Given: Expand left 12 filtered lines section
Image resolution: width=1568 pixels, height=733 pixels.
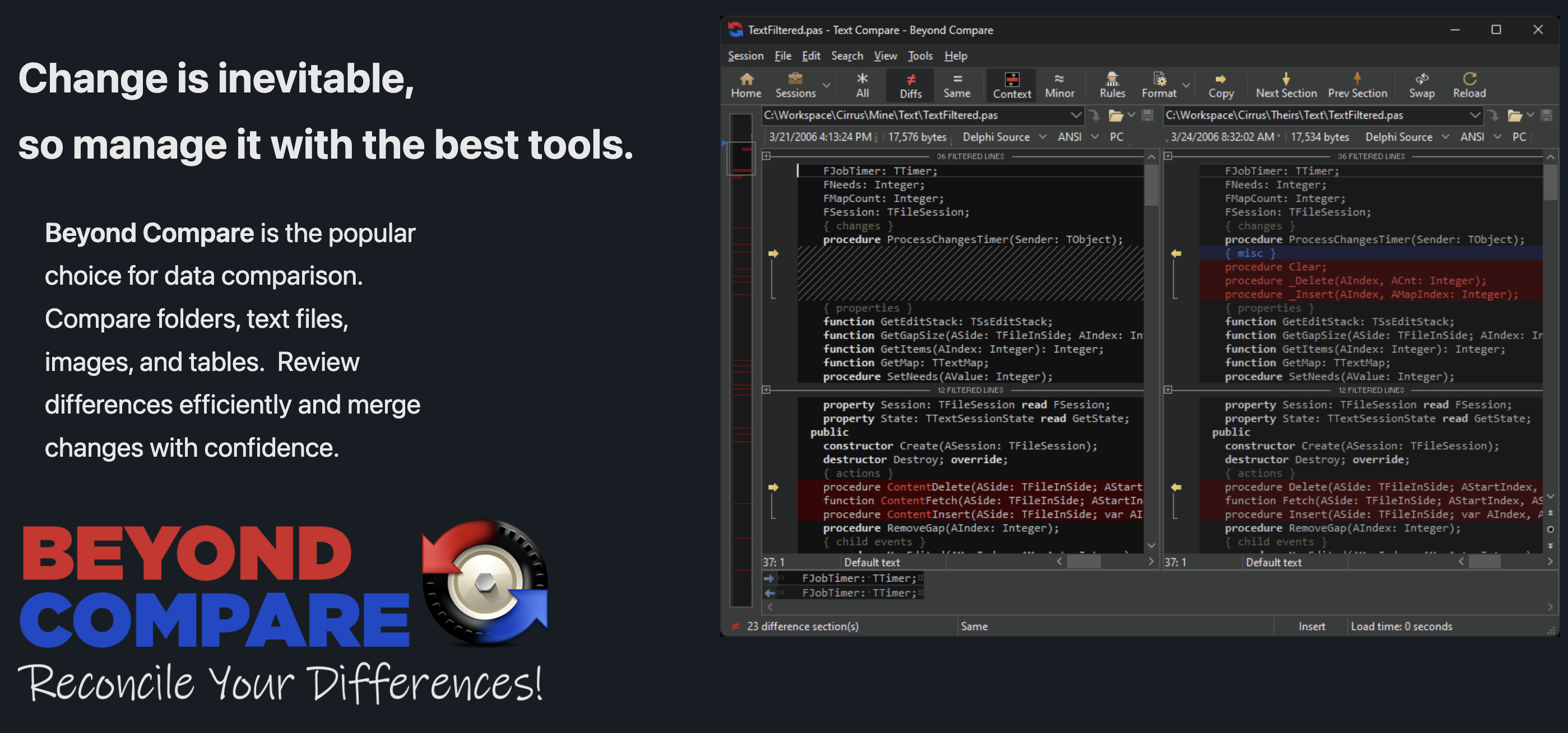Looking at the screenshot, I should click(x=767, y=389).
